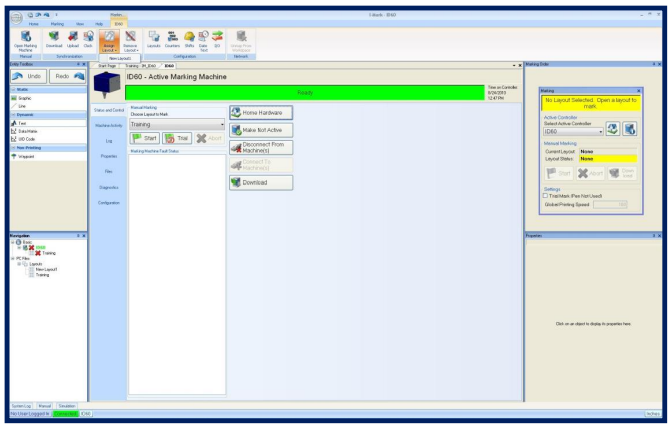Click the Home Hardware button
Viewport: 672px width, 428px height.
261,112
